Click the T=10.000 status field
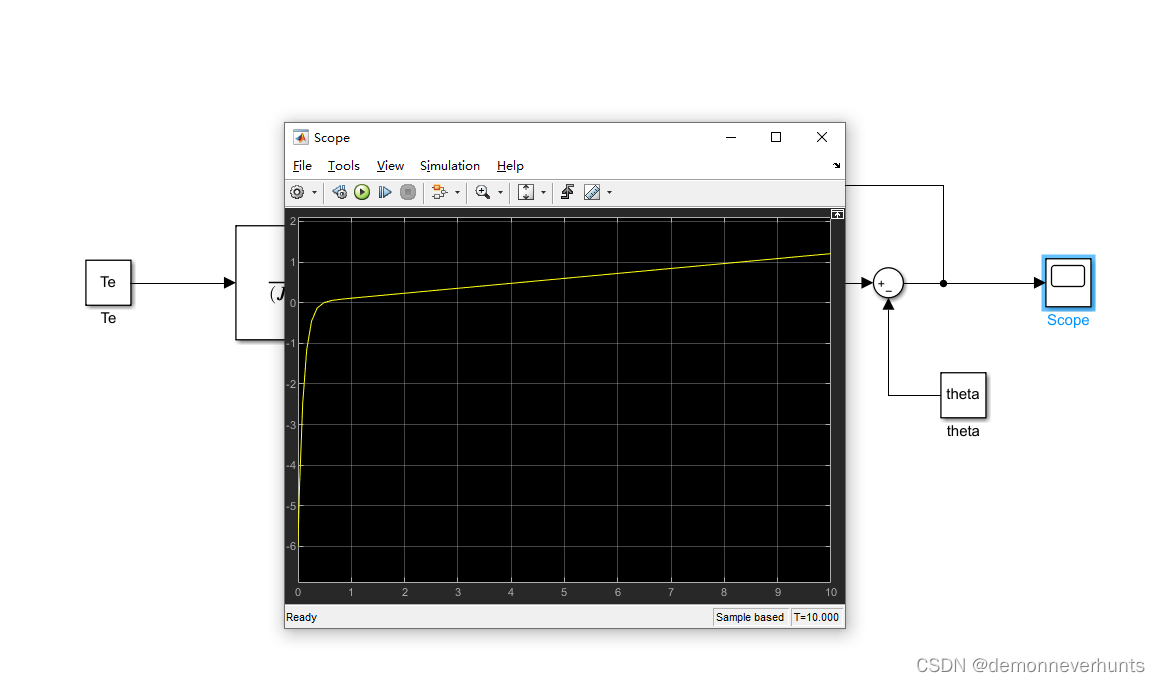Viewport: 1160px width, 682px height. 816,617
